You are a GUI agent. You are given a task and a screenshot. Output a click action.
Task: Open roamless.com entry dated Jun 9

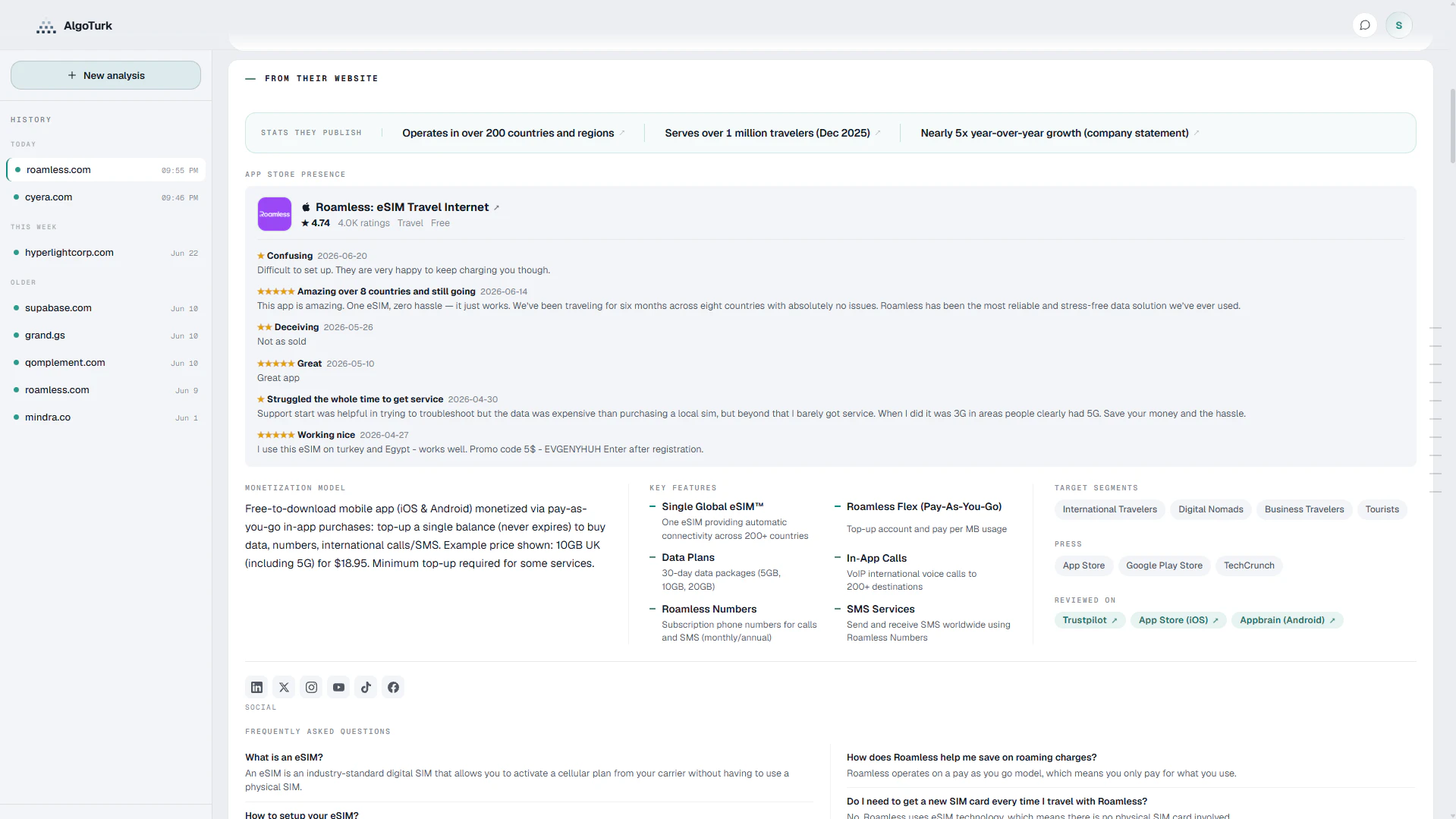click(x=105, y=390)
